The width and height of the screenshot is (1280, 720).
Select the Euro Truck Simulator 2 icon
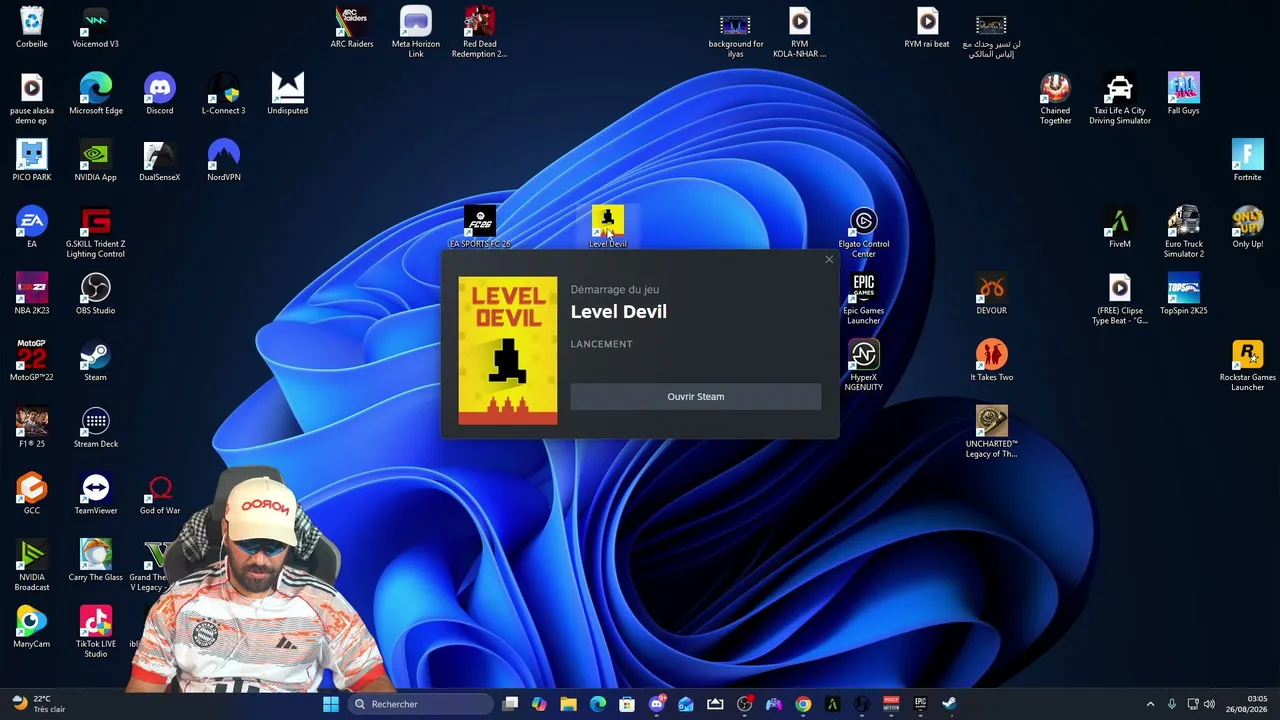[1184, 232]
